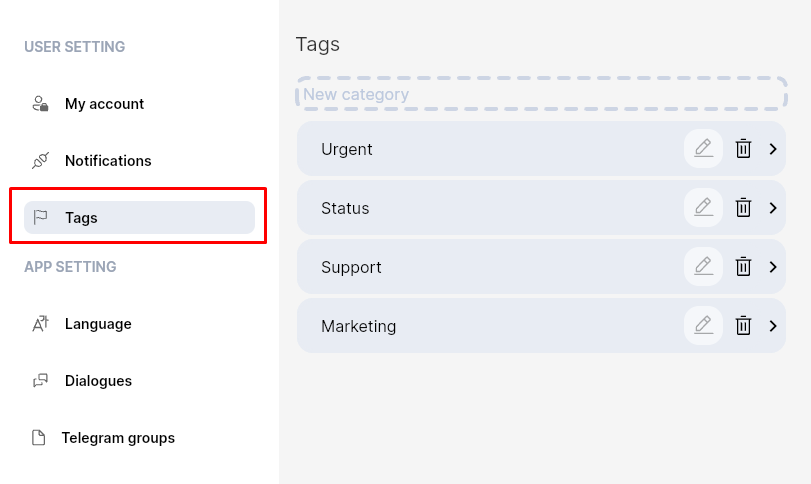Click the New category input field
This screenshot has height=484, width=811.
[541, 95]
